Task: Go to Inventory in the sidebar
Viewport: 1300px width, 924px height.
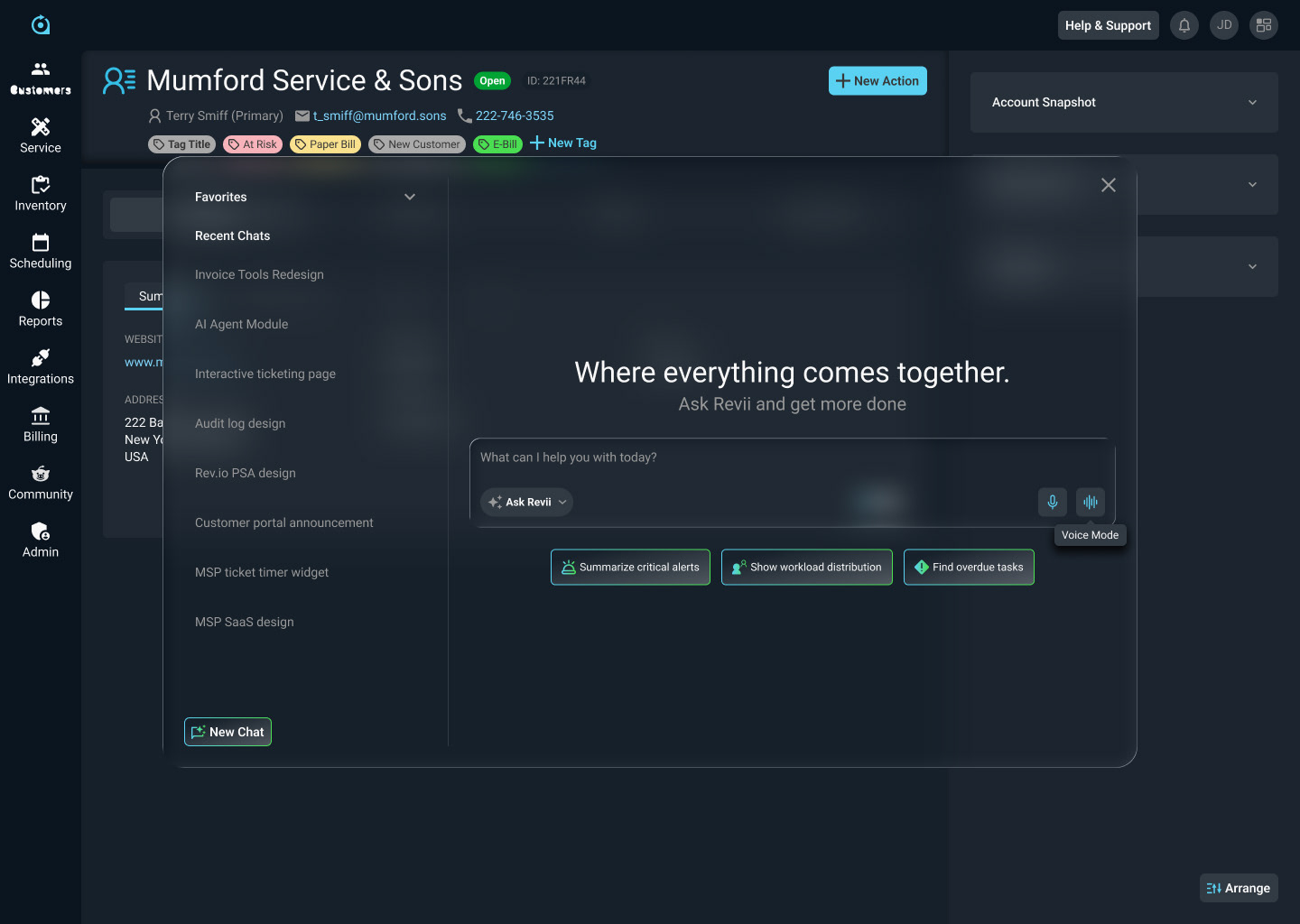Action: pos(41,194)
